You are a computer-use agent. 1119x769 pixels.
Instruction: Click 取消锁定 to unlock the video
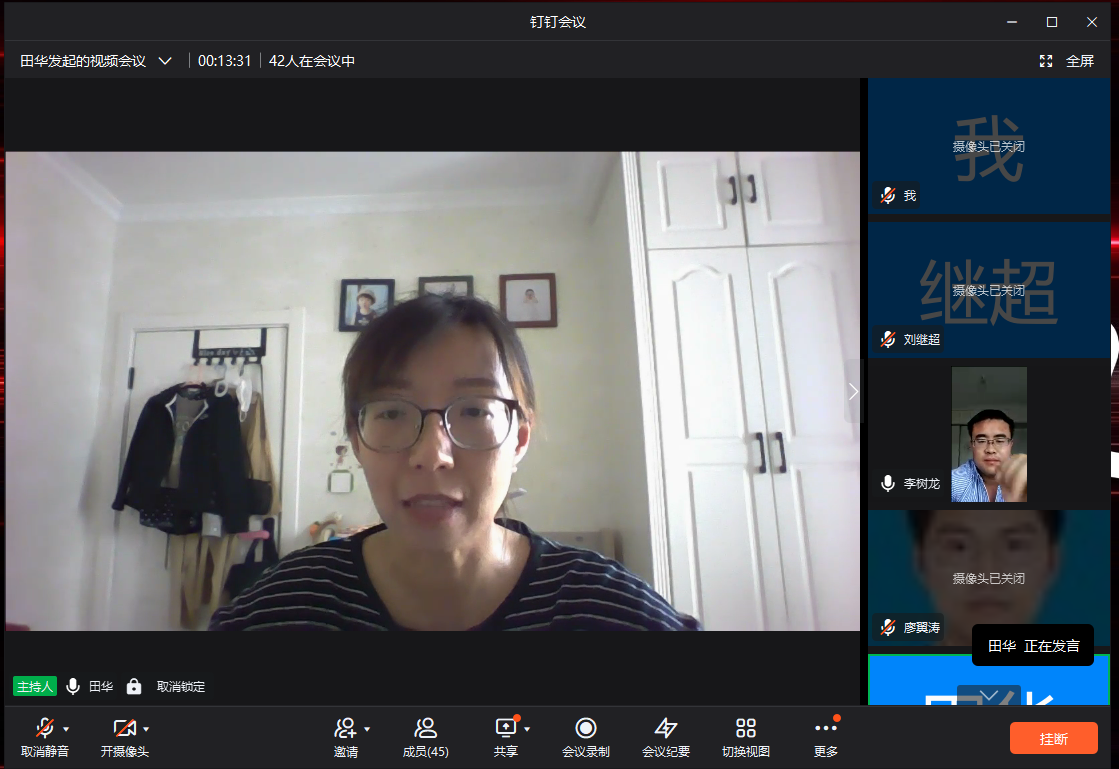(180, 687)
